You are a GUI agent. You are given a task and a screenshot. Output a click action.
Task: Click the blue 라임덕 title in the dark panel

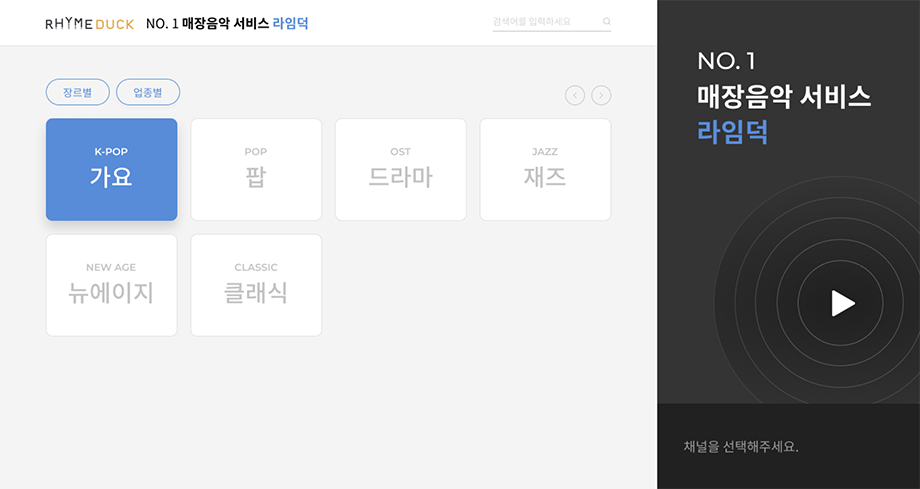pos(732,132)
